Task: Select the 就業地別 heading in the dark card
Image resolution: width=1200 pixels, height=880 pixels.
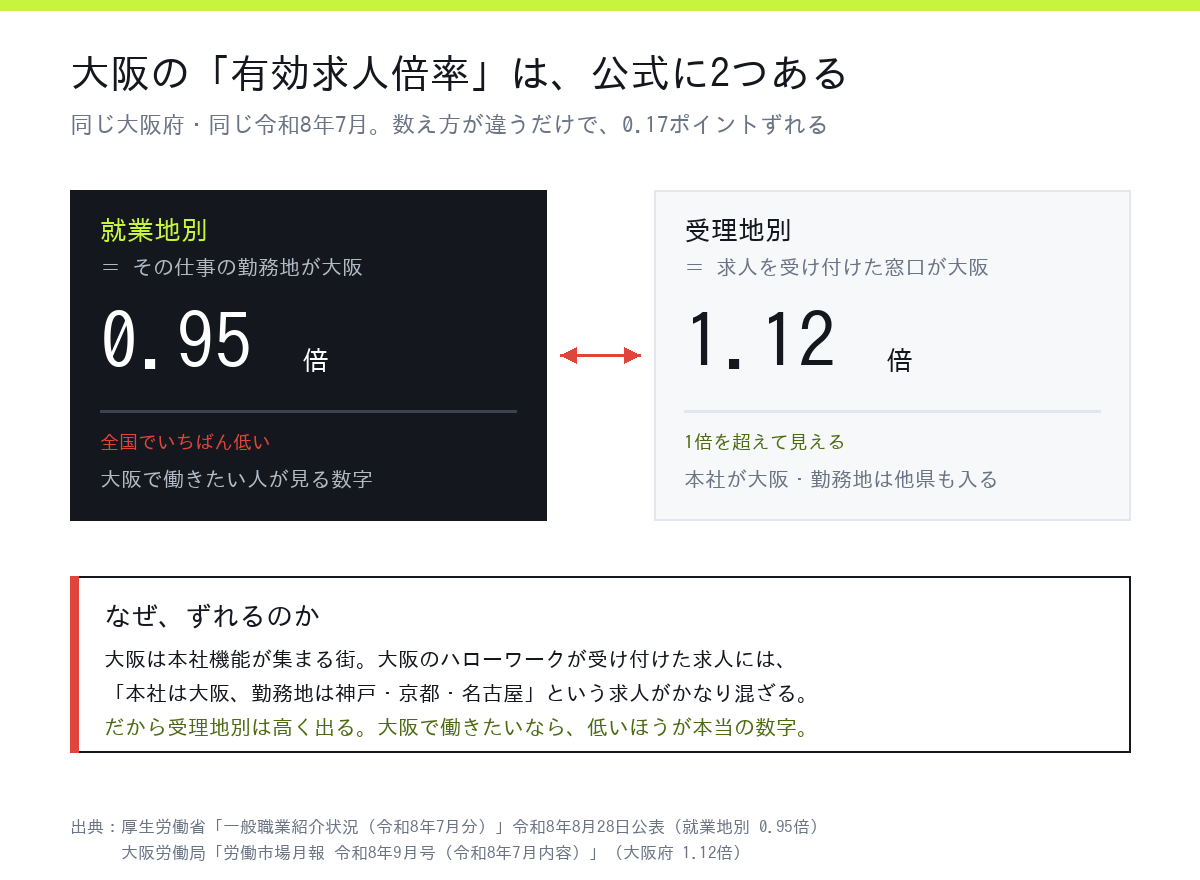Action: 153,230
